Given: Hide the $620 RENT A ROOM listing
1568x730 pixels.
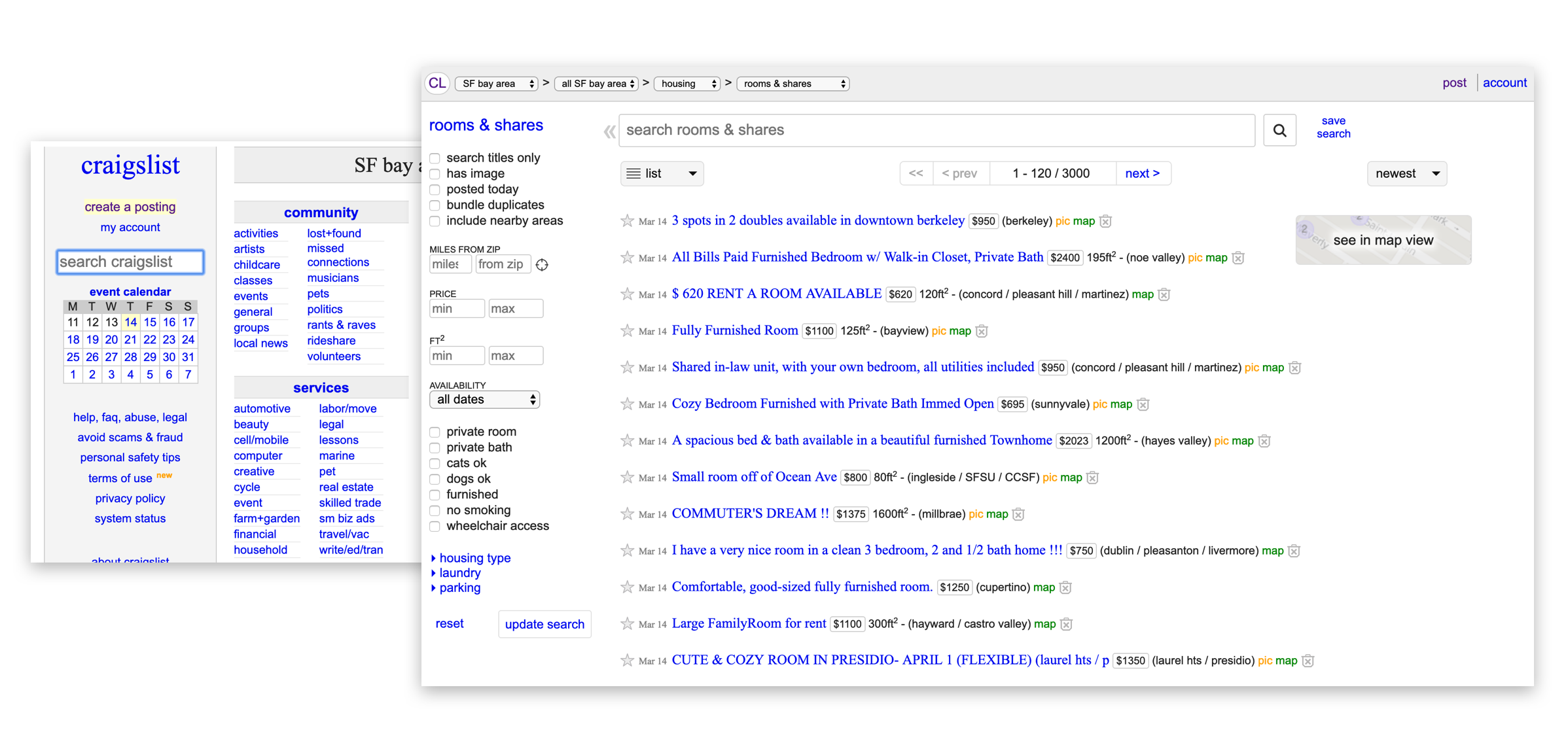Looking at the screenshot, I should (1164, 294).
